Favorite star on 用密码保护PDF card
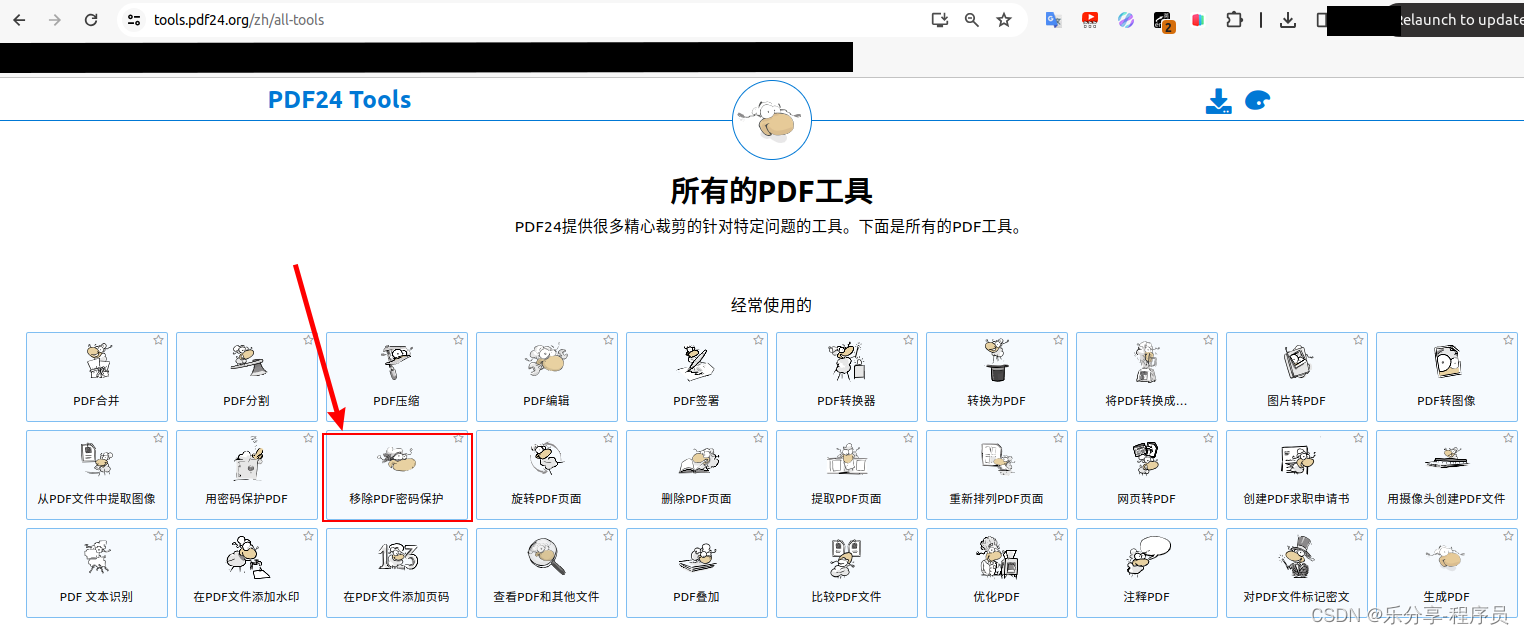 tap(308, 438)
